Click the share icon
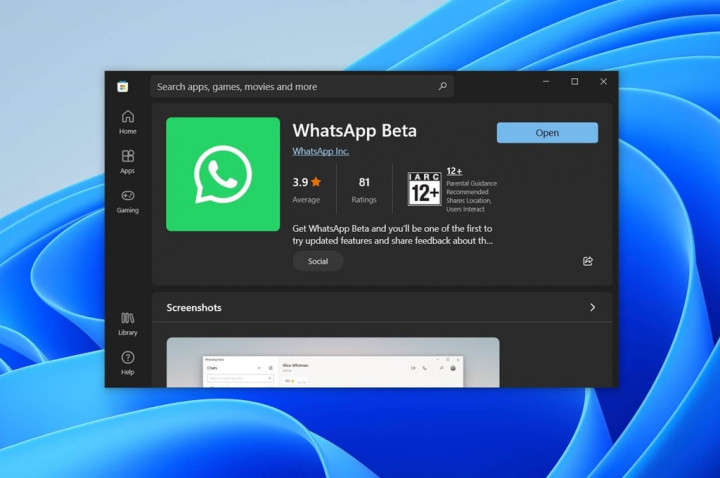The width and height of the screenshot is (720, 478). (588, 261)
